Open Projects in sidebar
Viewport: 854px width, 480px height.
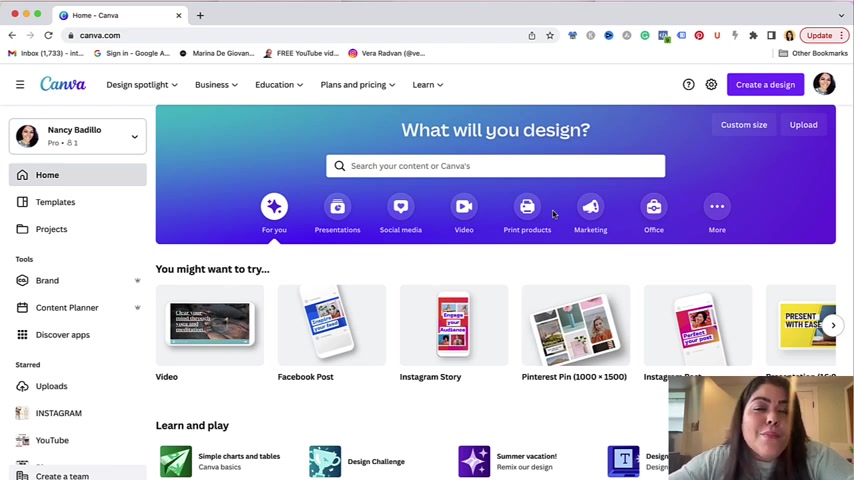pos(77,229)
